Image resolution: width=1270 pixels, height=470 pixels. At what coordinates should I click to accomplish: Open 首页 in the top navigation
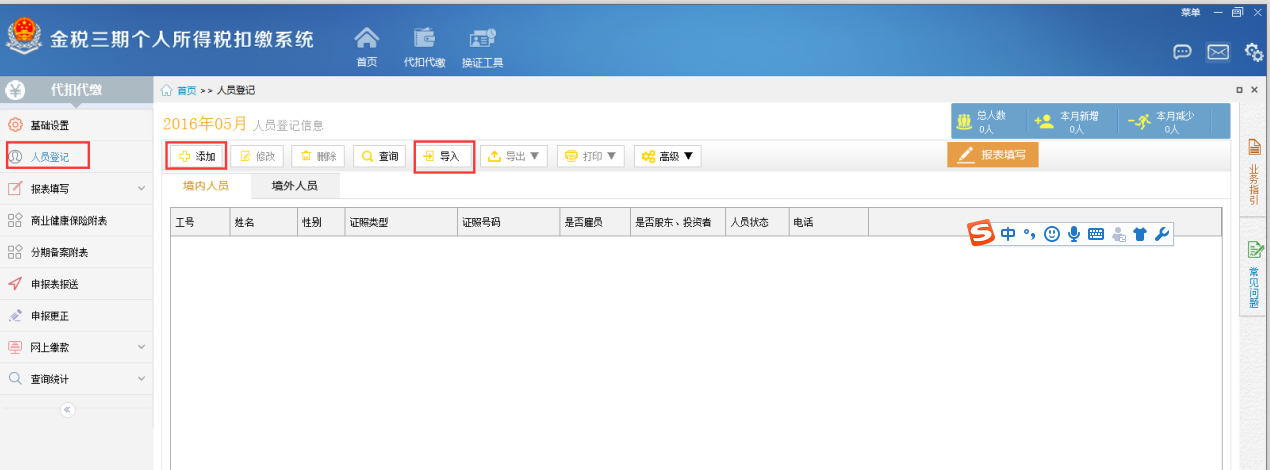coord(367,47)
